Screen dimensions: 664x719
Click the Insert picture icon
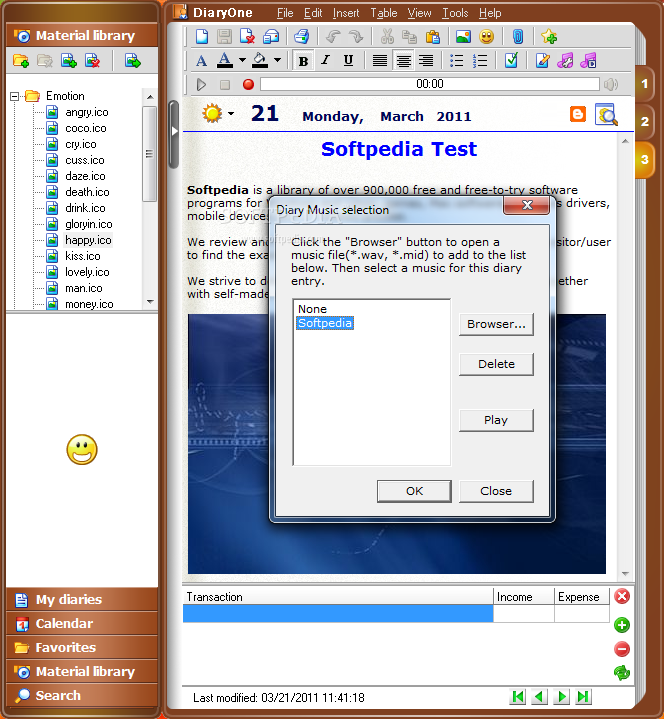463,36
